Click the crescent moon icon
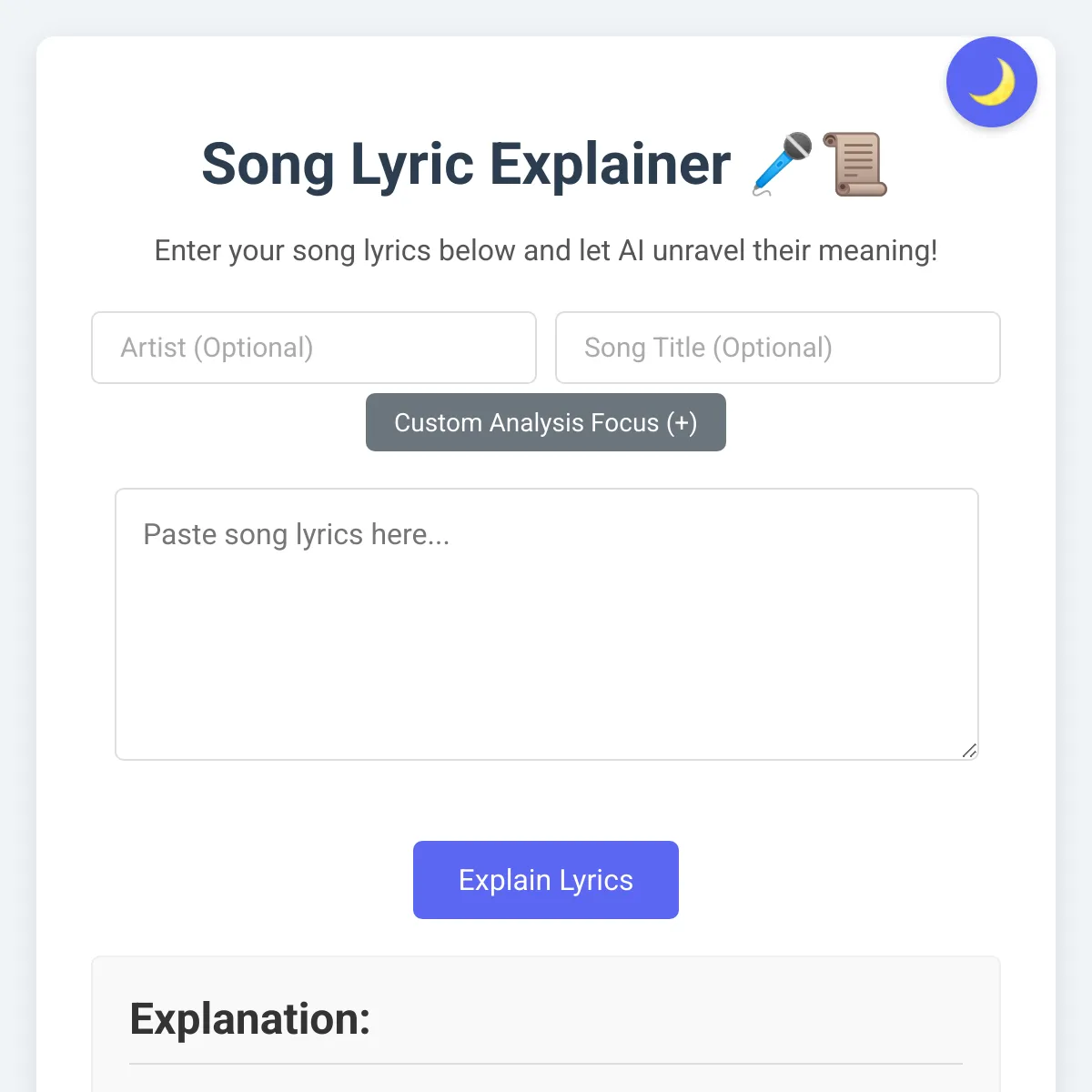 pyautogui.click(x=992, y=82)
